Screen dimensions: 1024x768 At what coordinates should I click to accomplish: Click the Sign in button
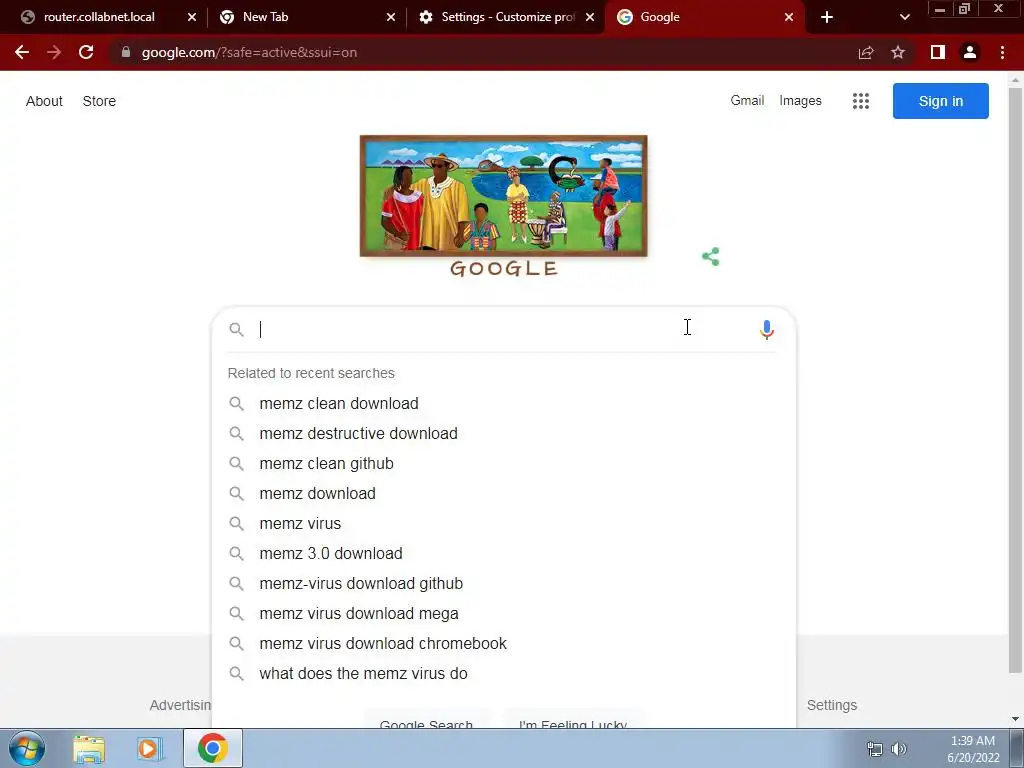940,101
